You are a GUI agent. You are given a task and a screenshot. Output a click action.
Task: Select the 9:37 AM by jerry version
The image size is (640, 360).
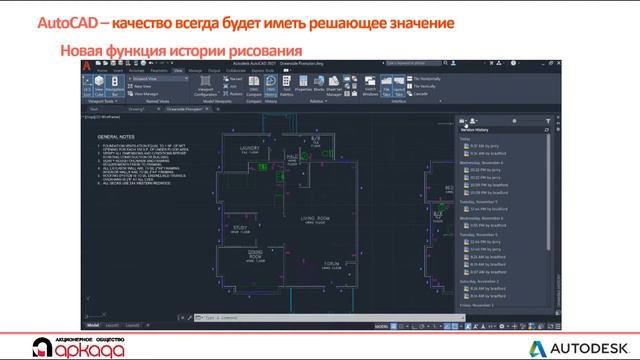click(x=481, y=146)
